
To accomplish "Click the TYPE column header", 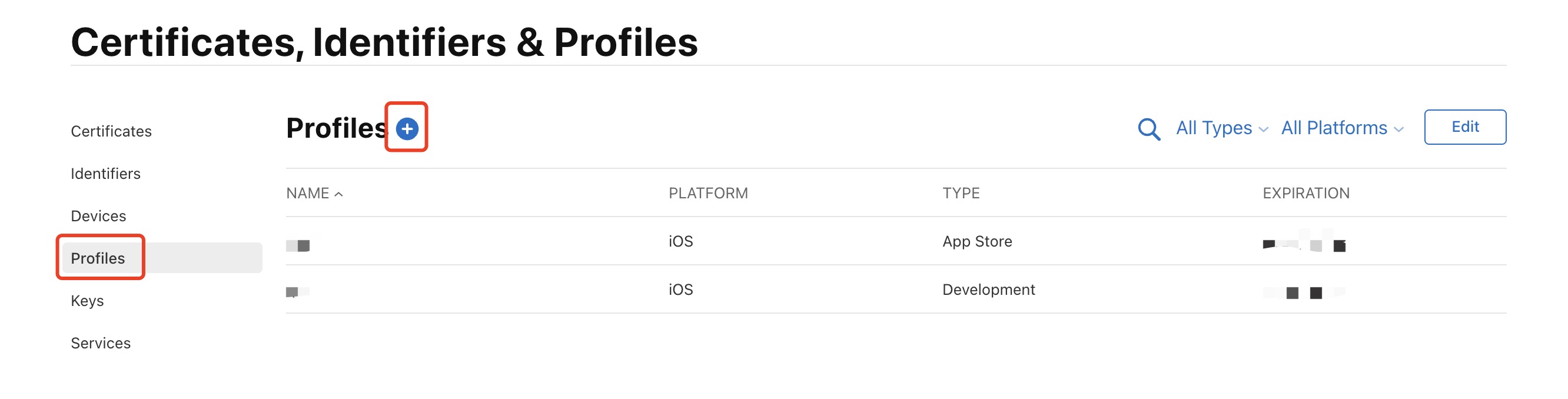I will [x=961, y=194].
